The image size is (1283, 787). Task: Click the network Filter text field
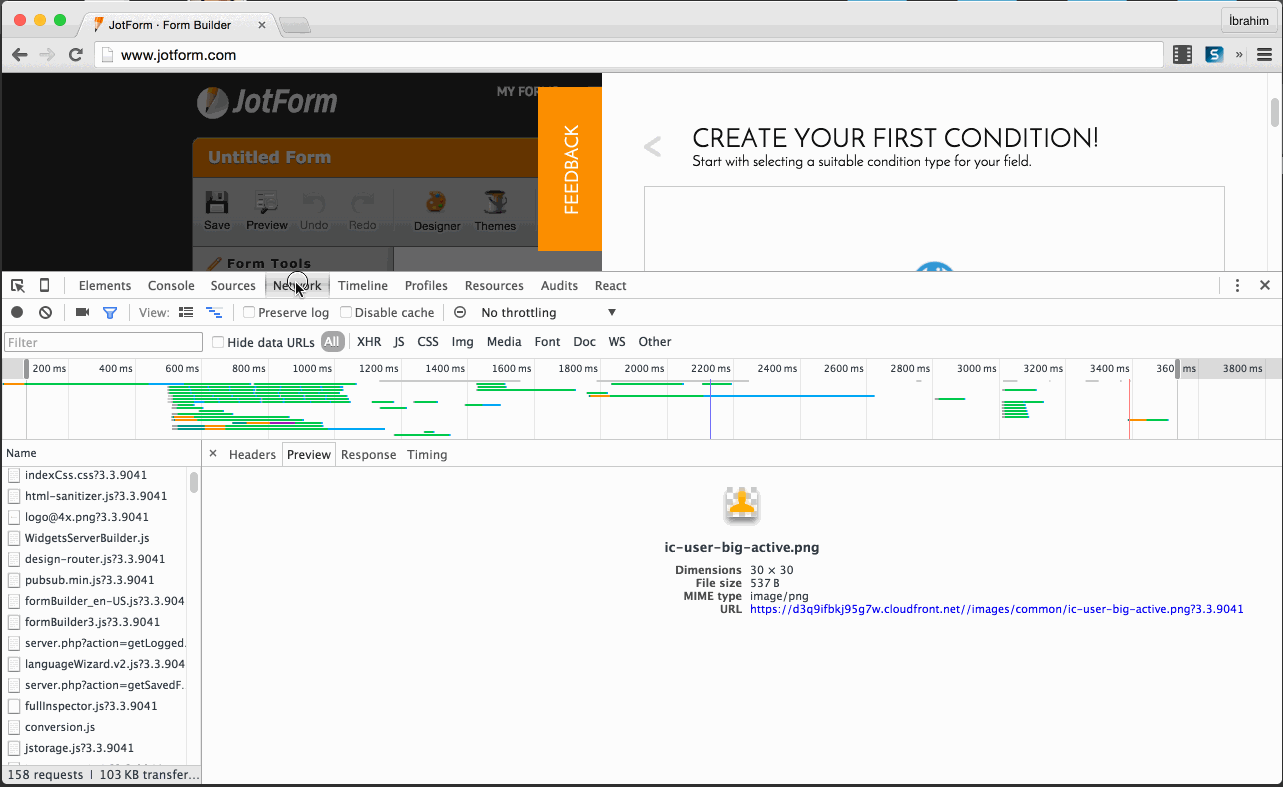[103, 342]
